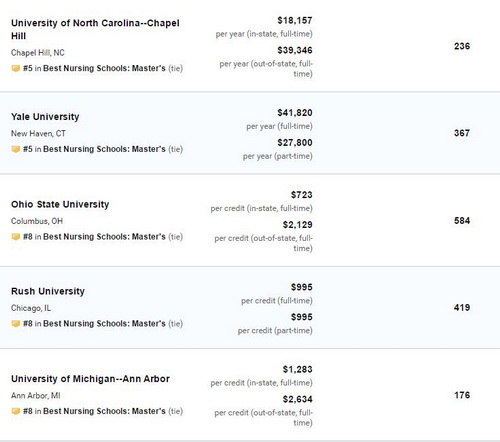Click the ranking badge icon under Yale University
Screen dimensions: 500x442
tap(15, 149)
